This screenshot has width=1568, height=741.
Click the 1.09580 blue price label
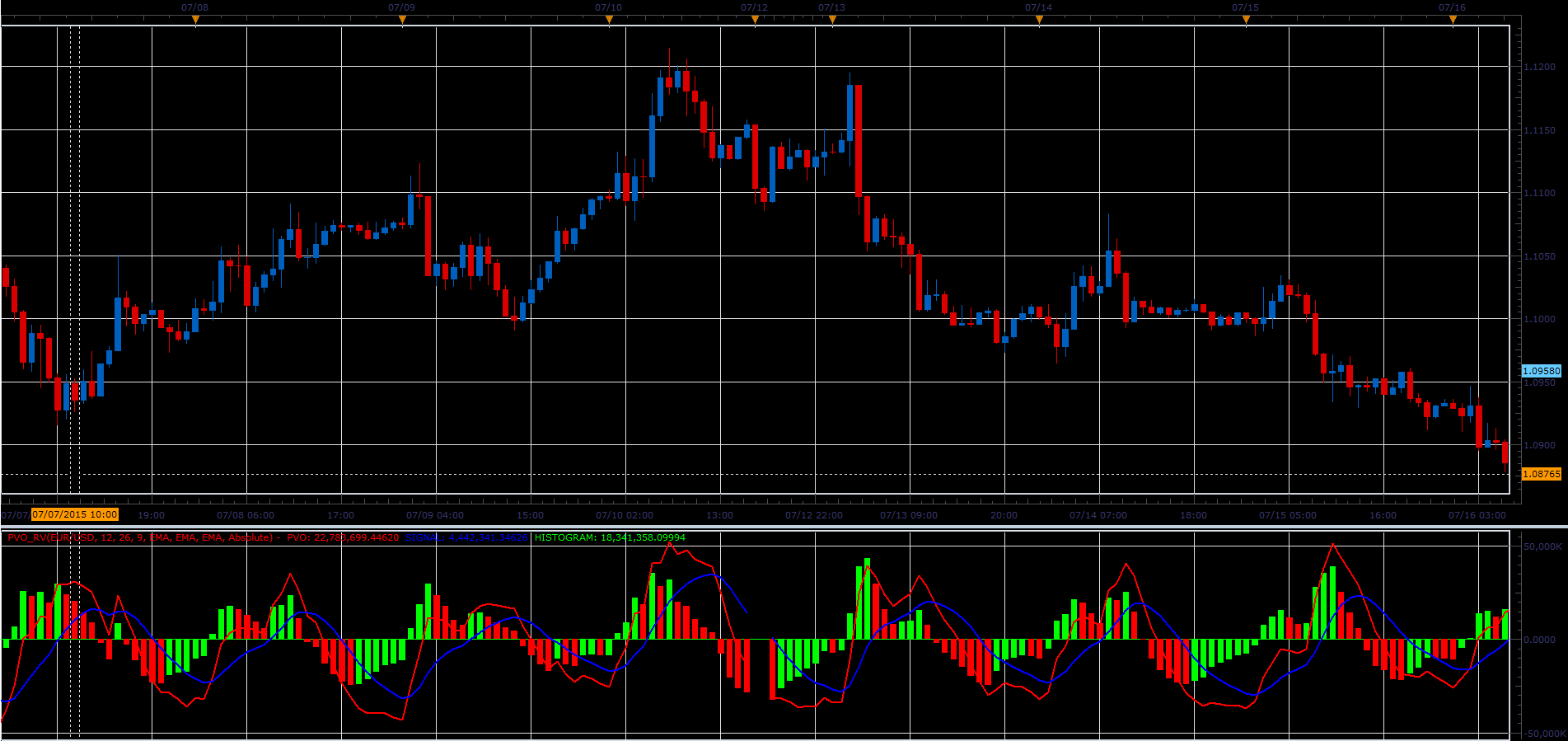click(x=1541, y=371)
